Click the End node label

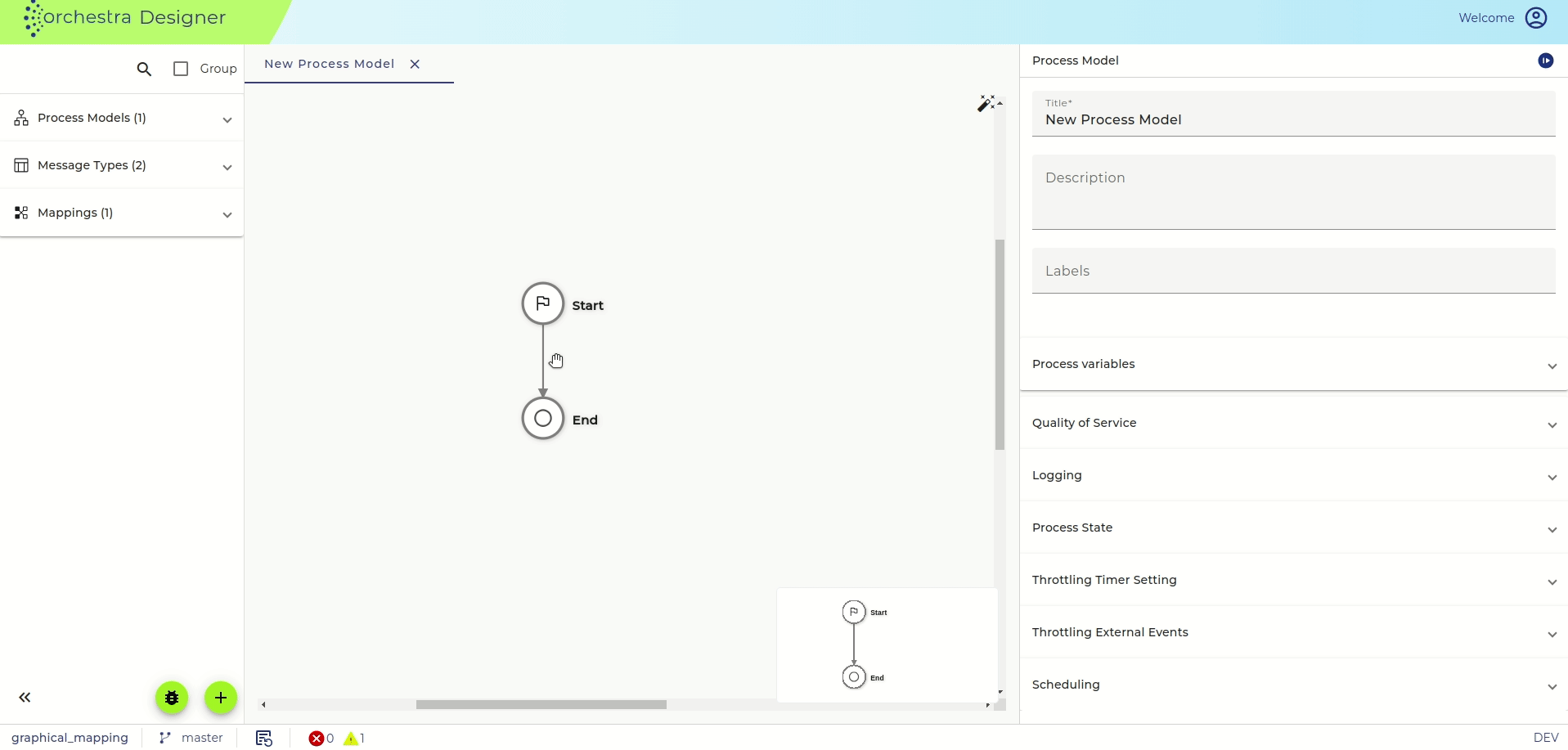tap(585, 420)
